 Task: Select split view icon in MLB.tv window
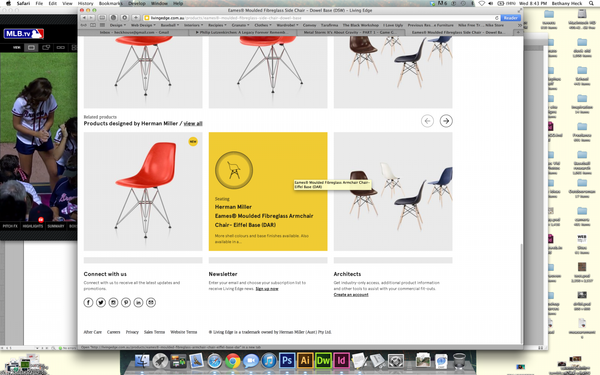click(x=60, y=47)
